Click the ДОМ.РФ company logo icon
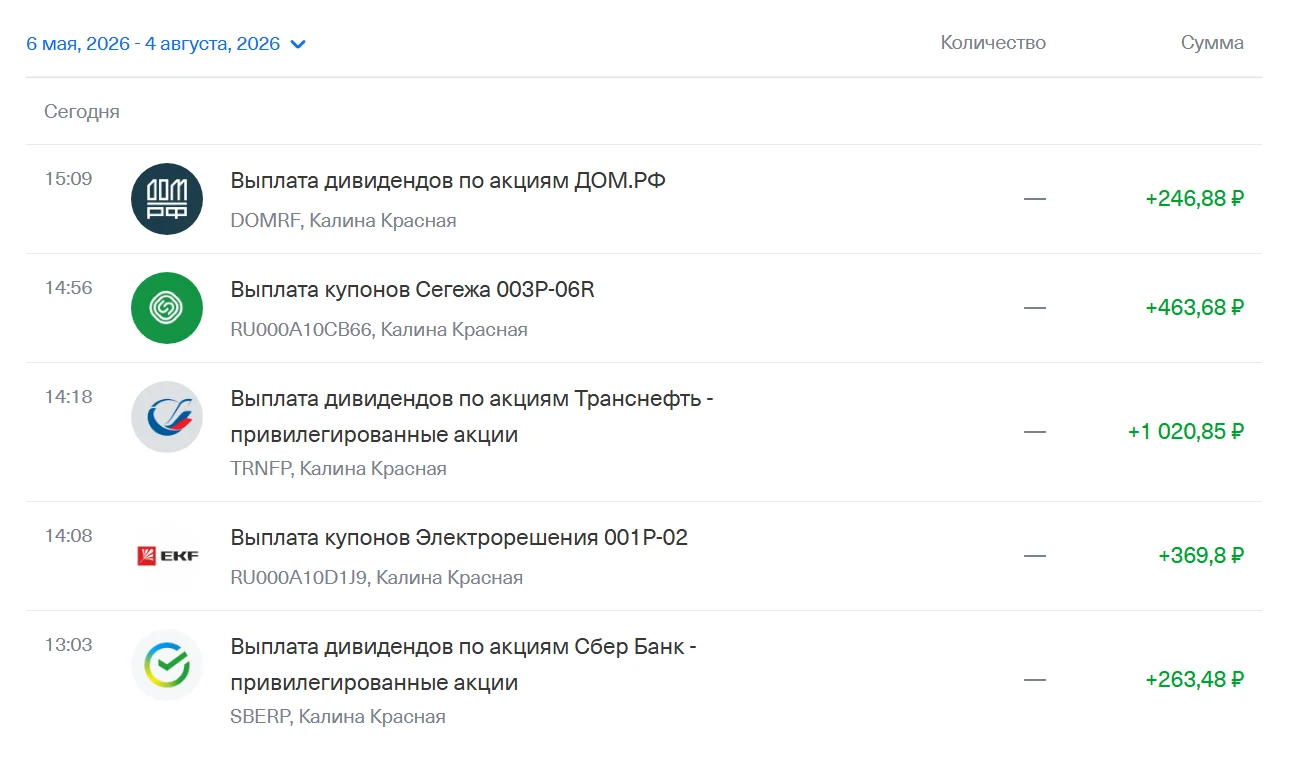The height and width of the screenshot is (769, 1303). (167, 199)
